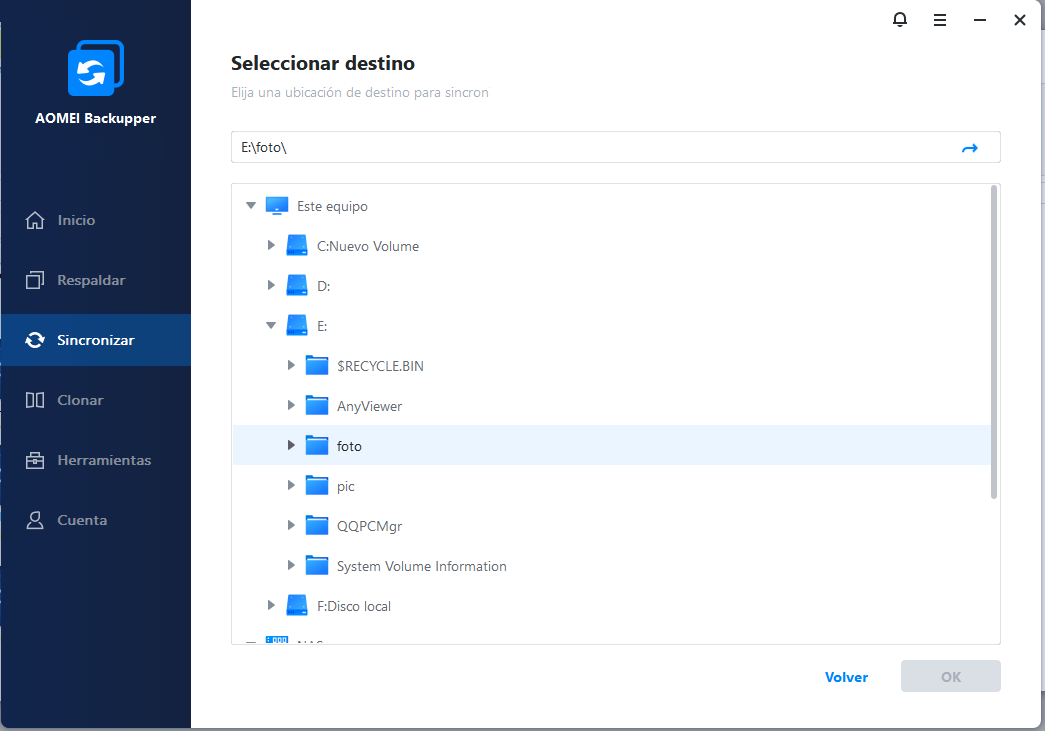
Task: Select the pic row text
Action: pos(345,486)
